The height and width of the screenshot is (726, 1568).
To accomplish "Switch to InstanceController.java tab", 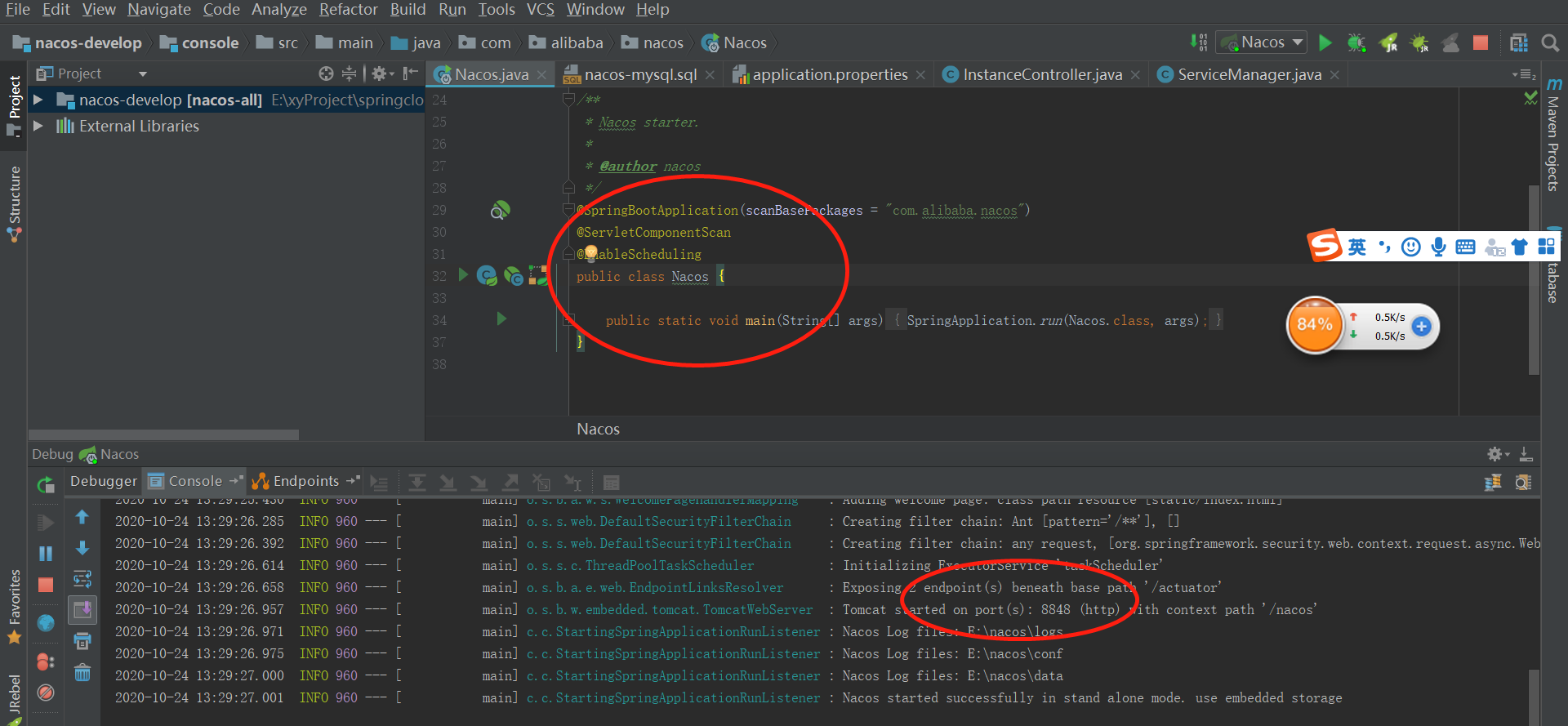I will click(1042, 74).
